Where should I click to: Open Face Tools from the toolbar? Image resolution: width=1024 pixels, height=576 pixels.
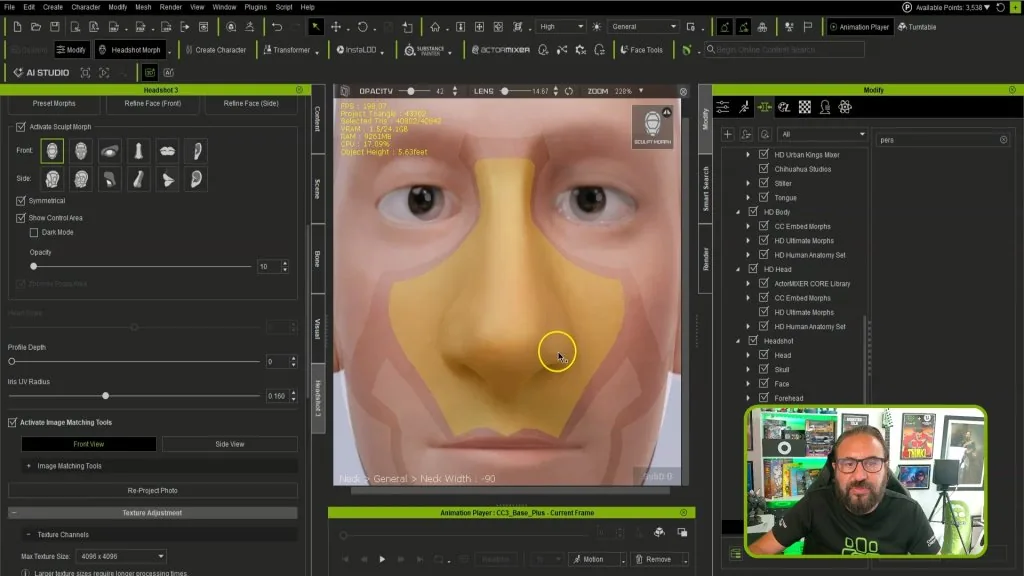[641, 50]
